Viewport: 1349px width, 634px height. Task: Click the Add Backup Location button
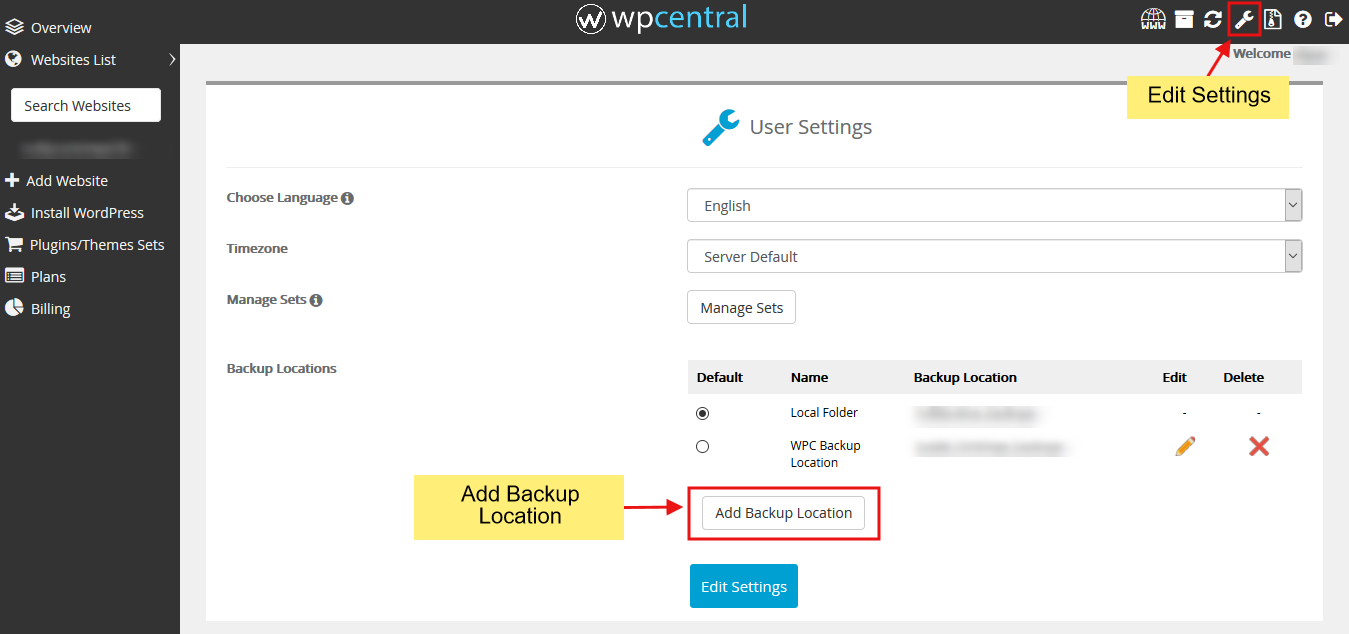pos(783,513)
